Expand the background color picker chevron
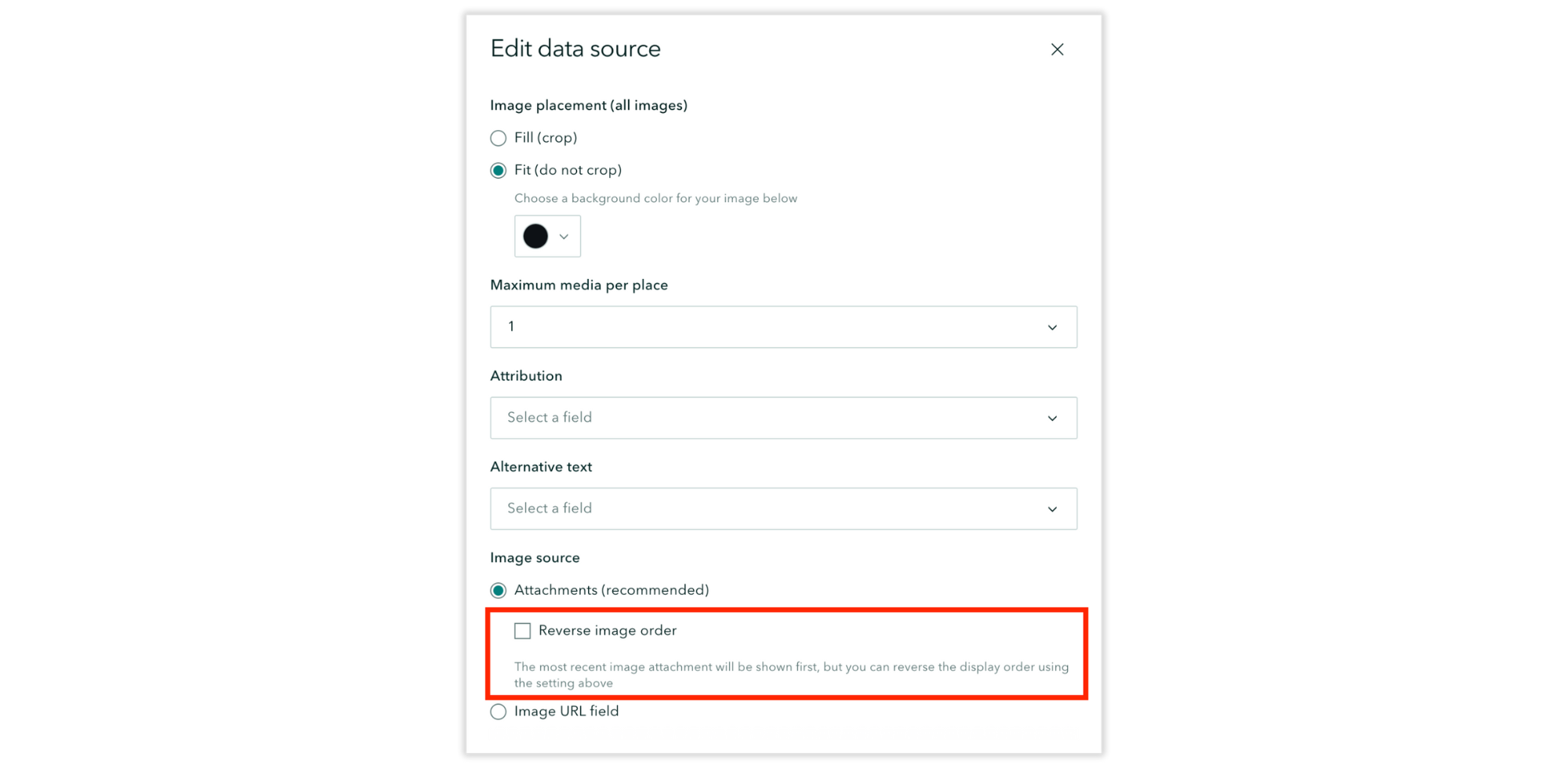 click(564, 236)
